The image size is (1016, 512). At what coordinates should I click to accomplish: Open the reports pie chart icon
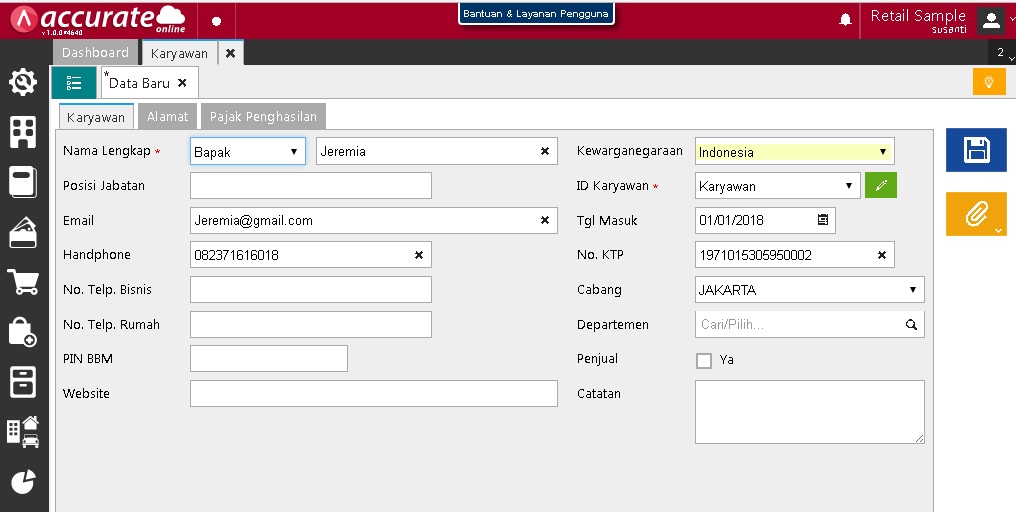click(x=23, y=482)
